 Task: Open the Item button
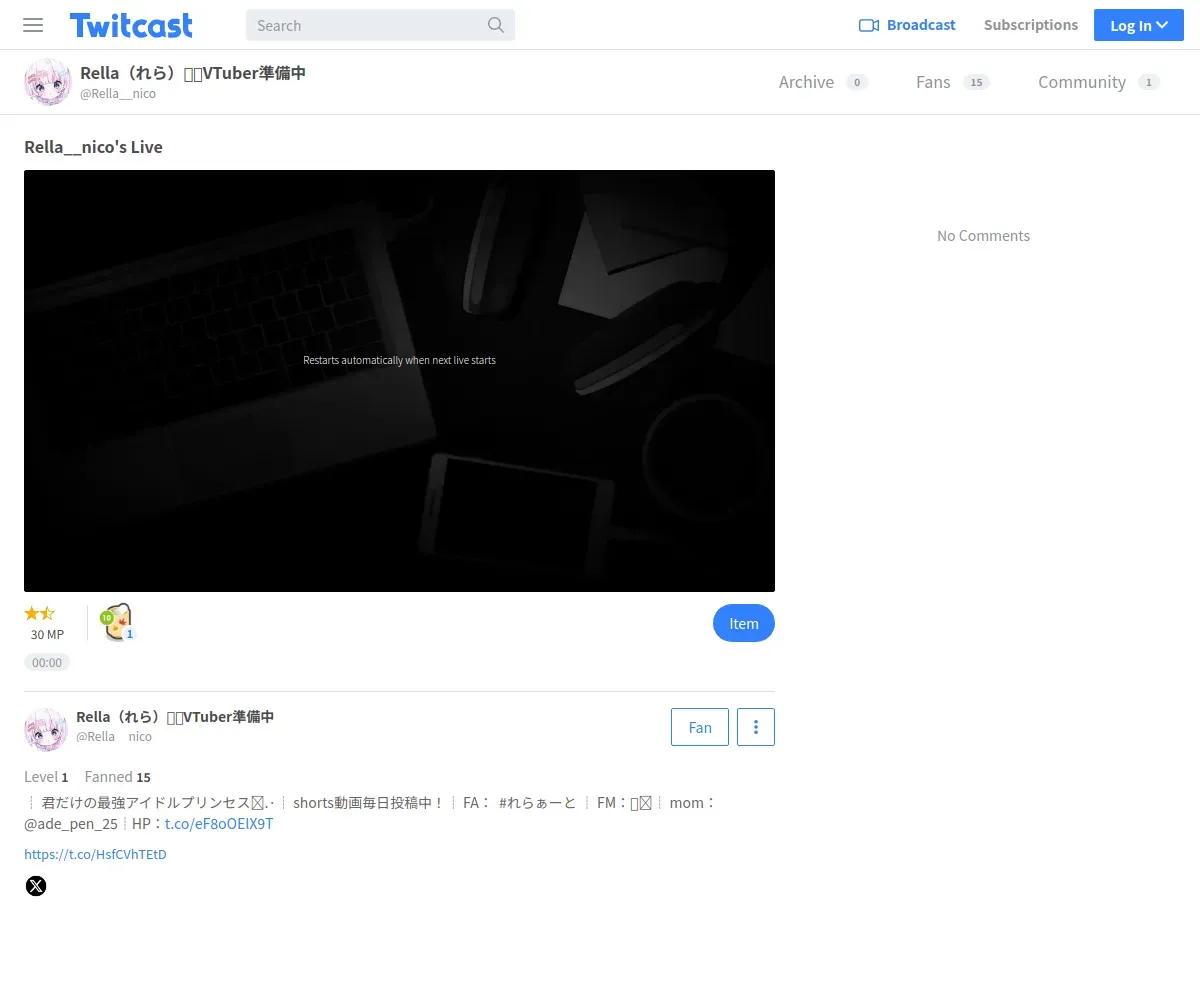(x=744, y=623)
